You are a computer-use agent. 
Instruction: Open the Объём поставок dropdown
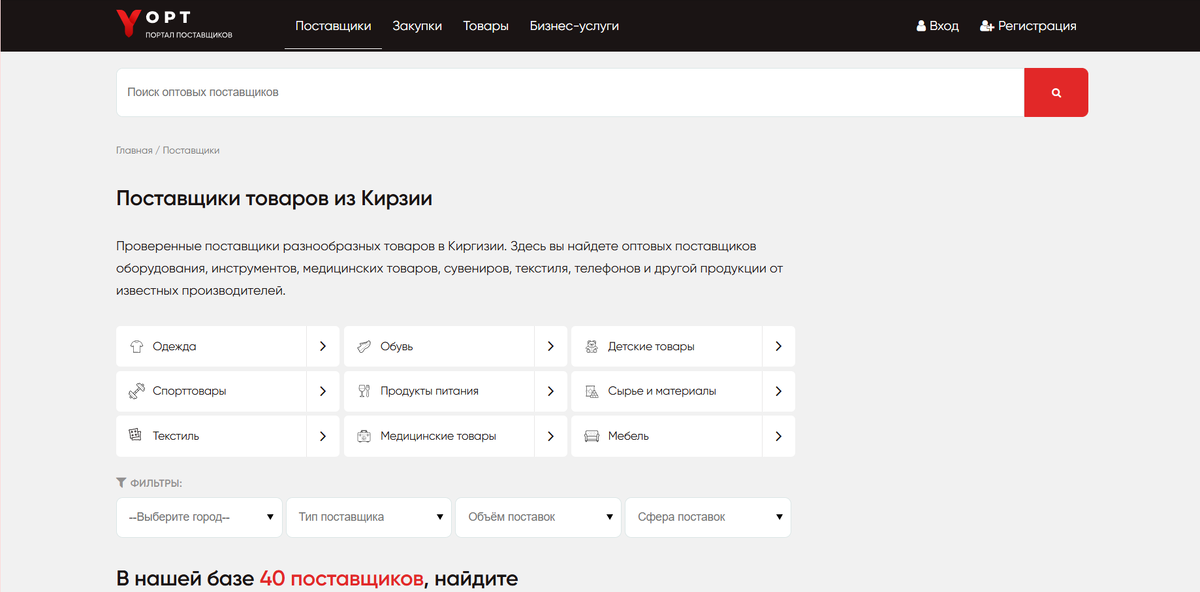[538, 517]
